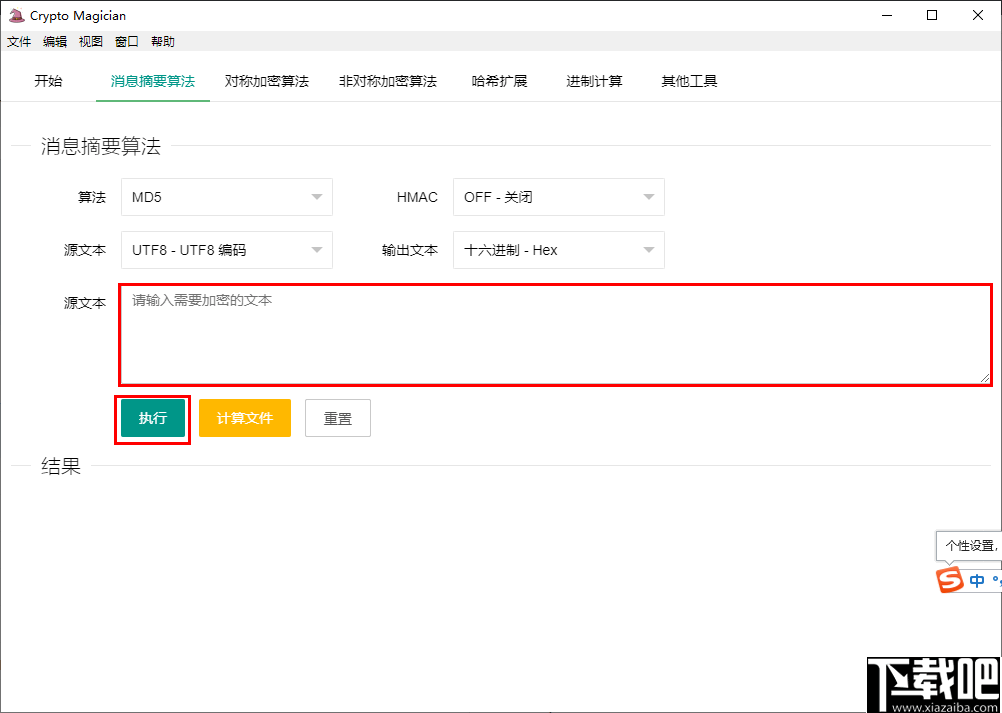The width and height of the screenshot is (1002, 713).
Task: Open the 文件 menu
Action: (x=18, y=41)
